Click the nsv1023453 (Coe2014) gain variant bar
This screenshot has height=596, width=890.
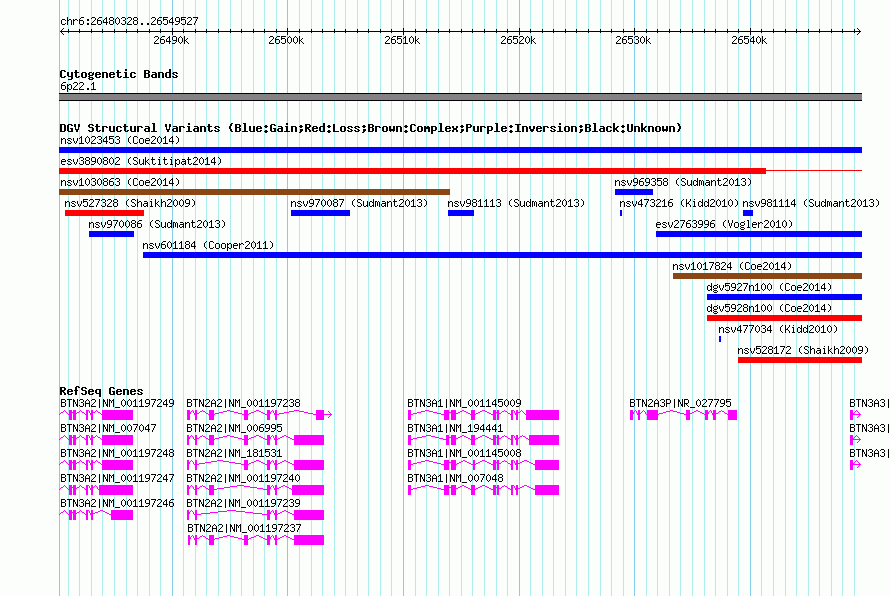(460, 150)
